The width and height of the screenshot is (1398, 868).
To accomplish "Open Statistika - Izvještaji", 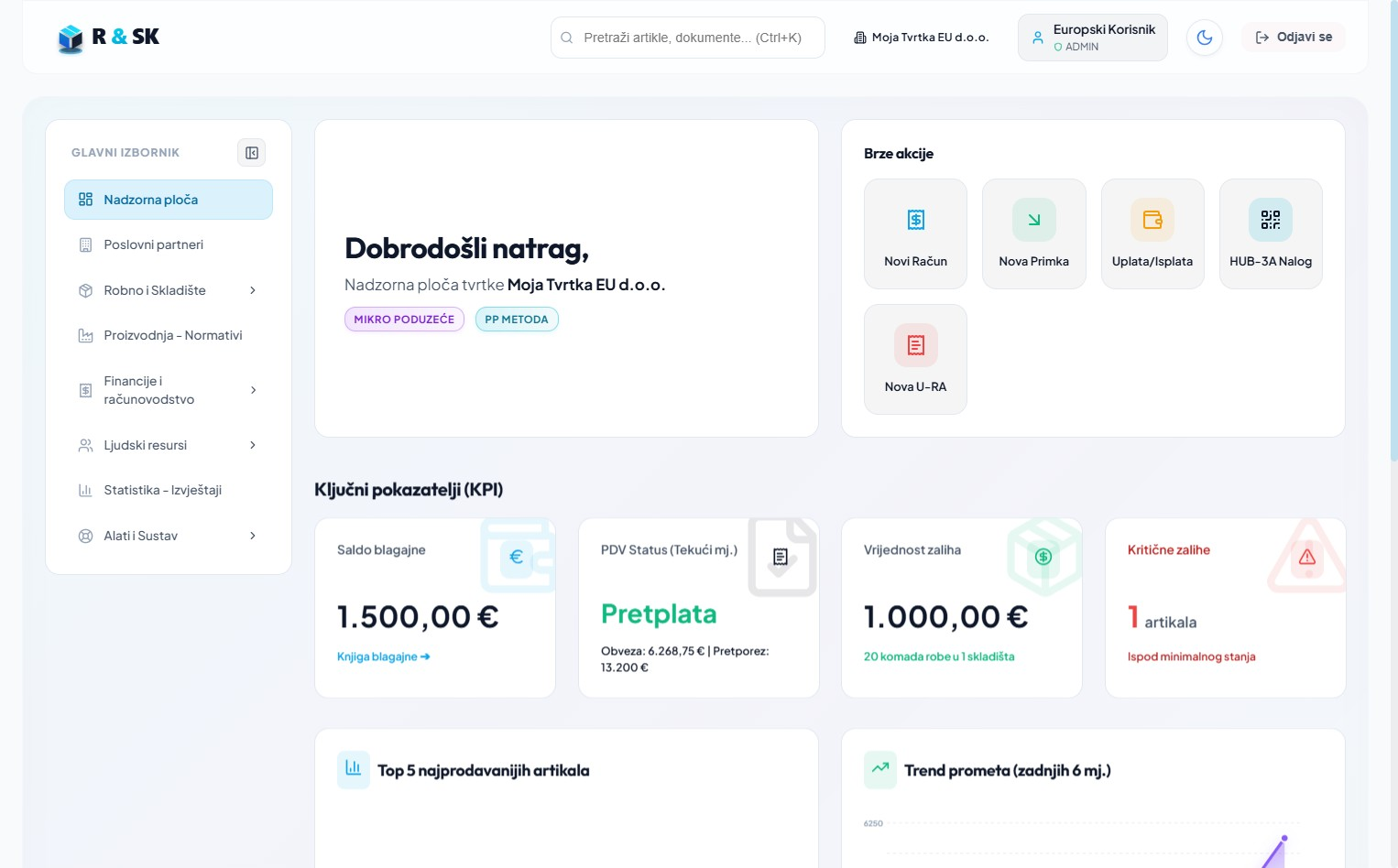I will [169, 490].
